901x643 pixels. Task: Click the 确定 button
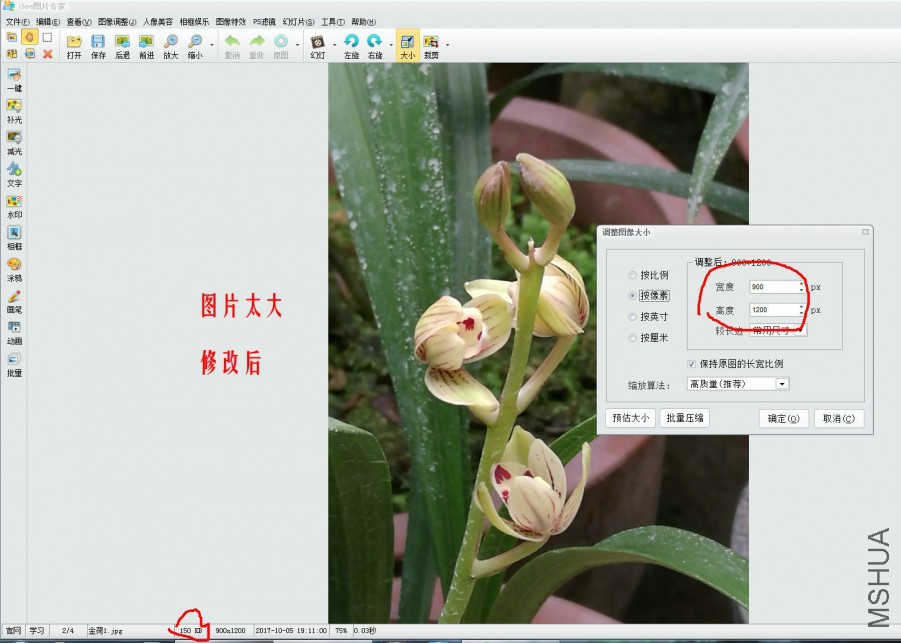pos(782,418)
